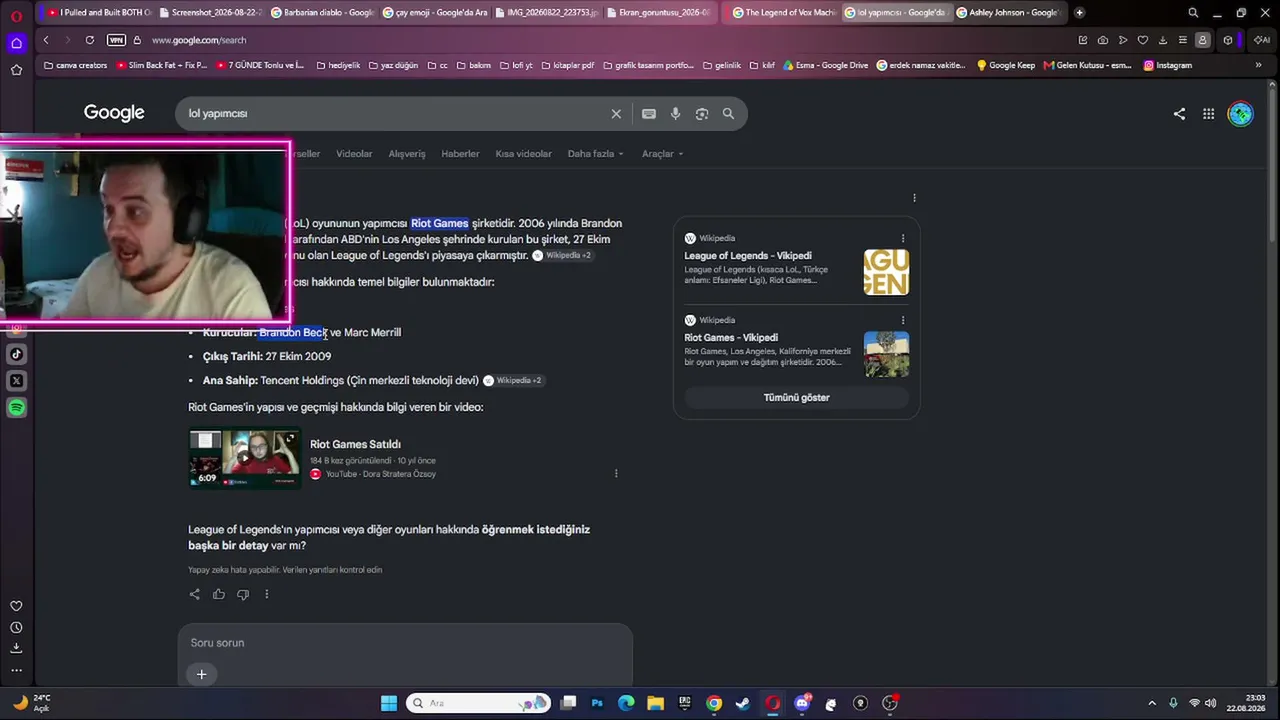
Task: Give thumbs down to the AI answer
Action: click(243, 594)
